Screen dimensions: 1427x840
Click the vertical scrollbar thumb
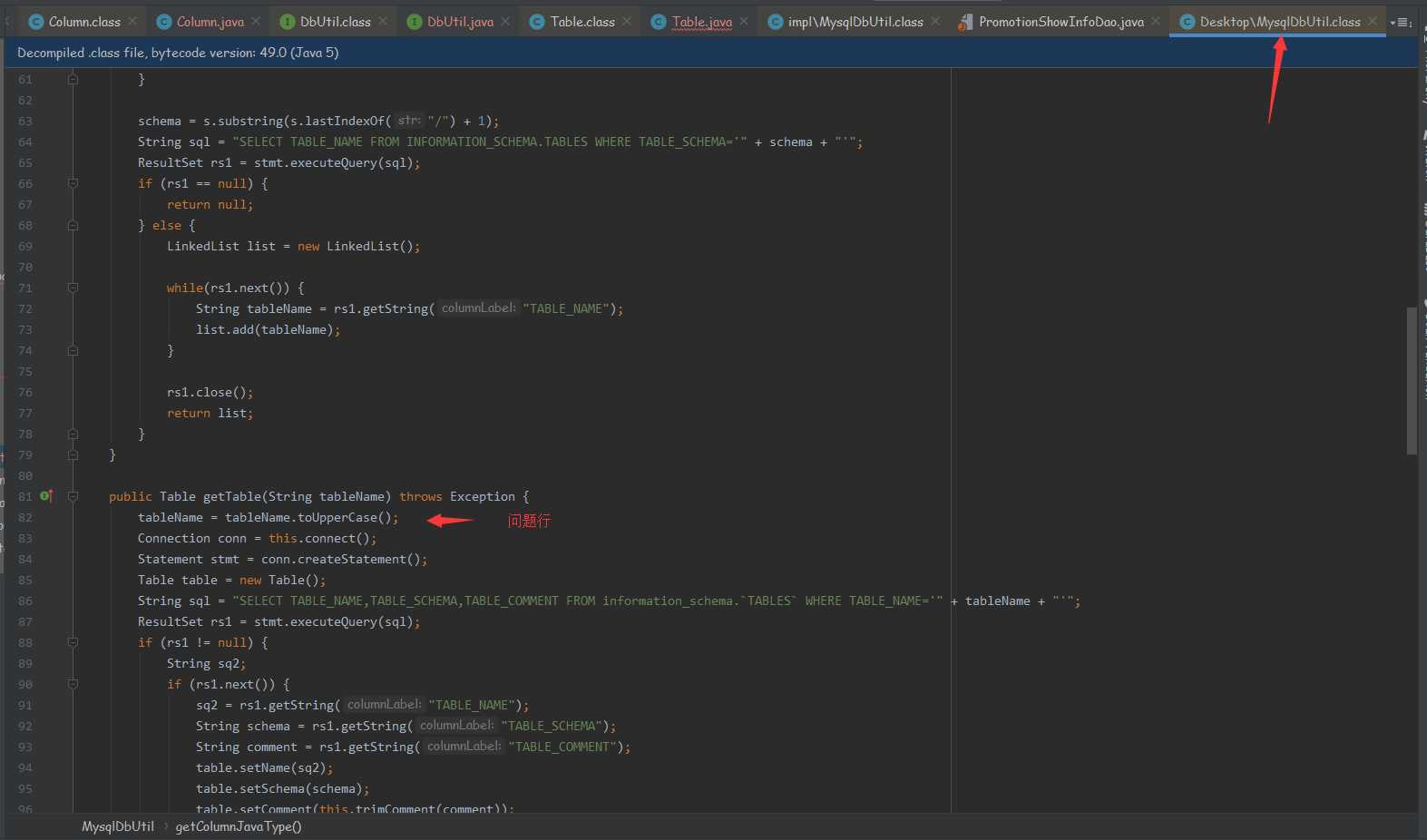tap(1412, 381)
